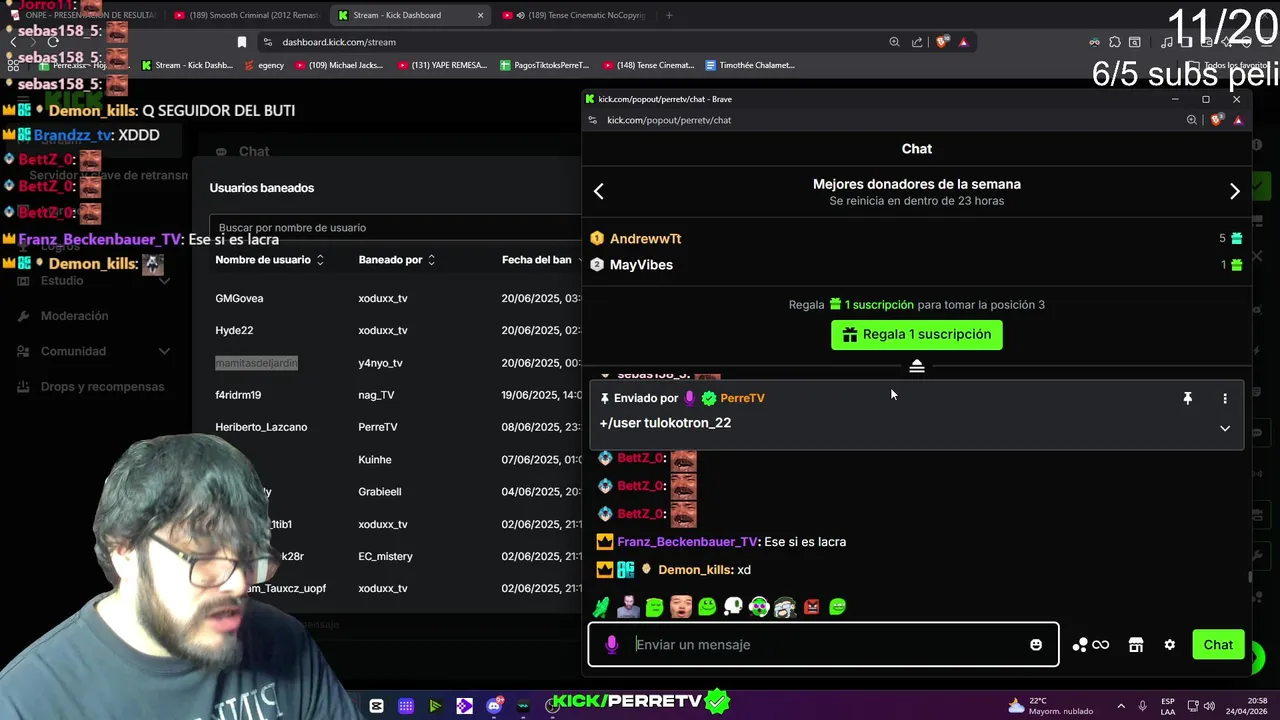Click leaderboard user AndrewwTt
This screenshot has height=720, width=1280.
pyautogui.click(x=645, y=239)
